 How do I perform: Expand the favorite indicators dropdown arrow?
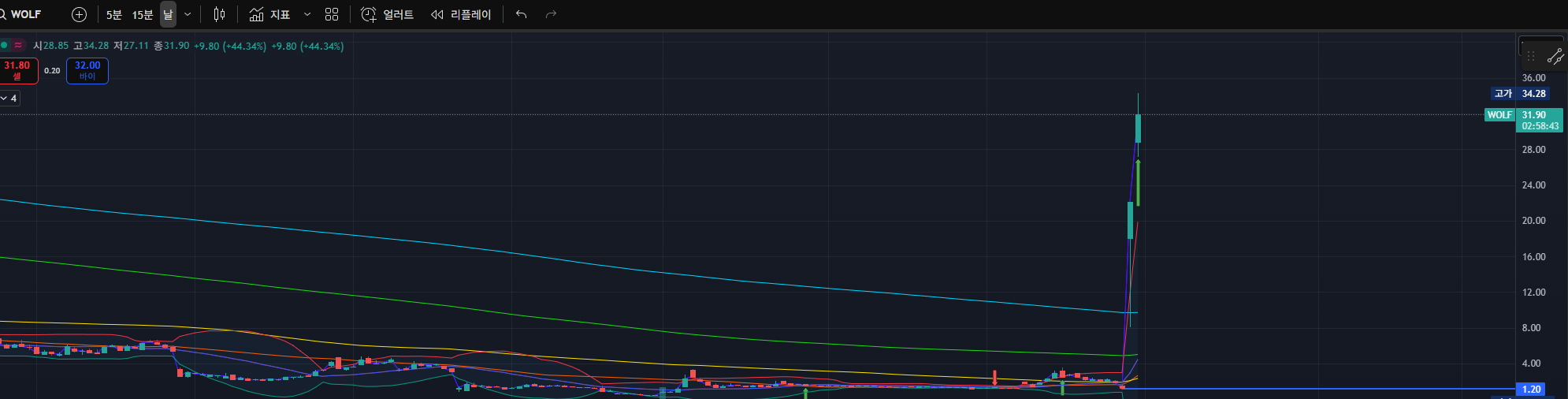click(x=307, y=14)
